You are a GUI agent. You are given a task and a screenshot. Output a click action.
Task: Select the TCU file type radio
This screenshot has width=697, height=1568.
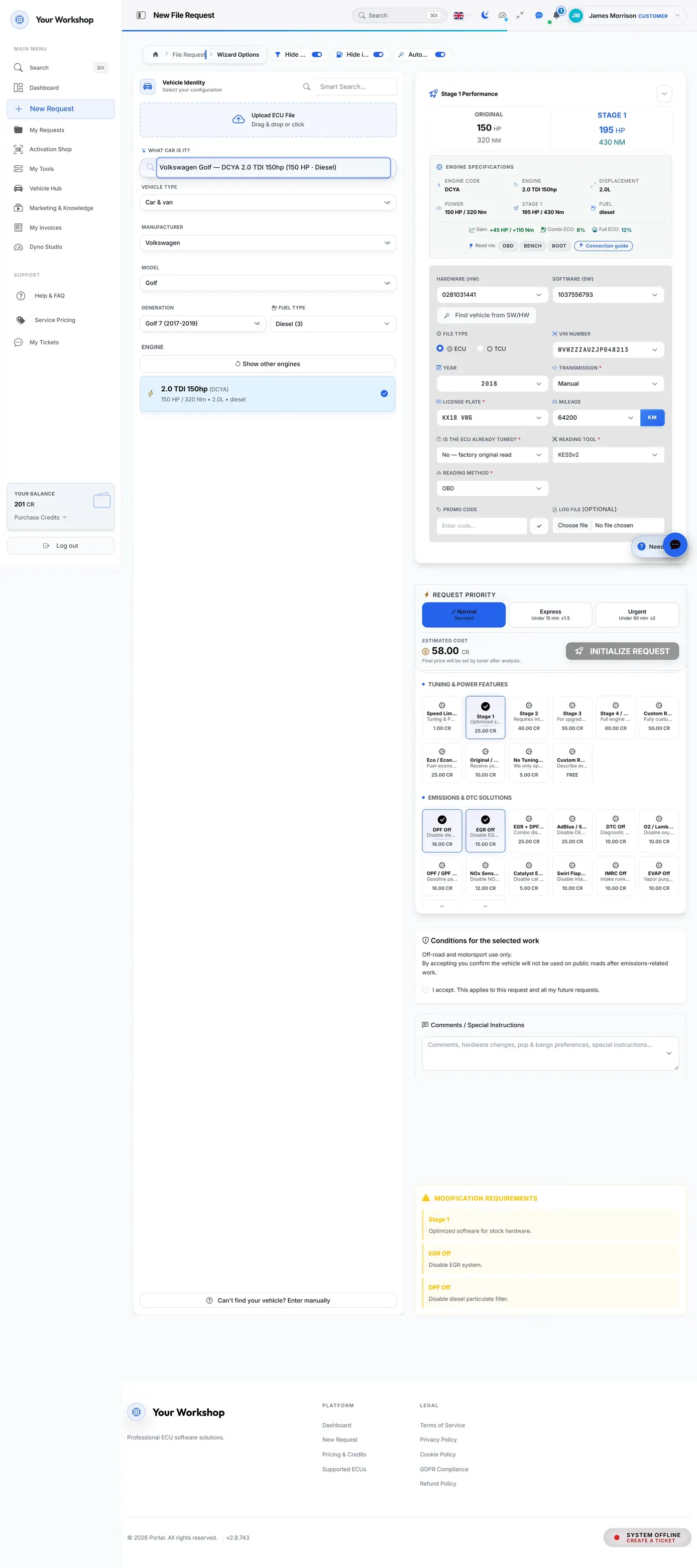(x=480, y=349)
